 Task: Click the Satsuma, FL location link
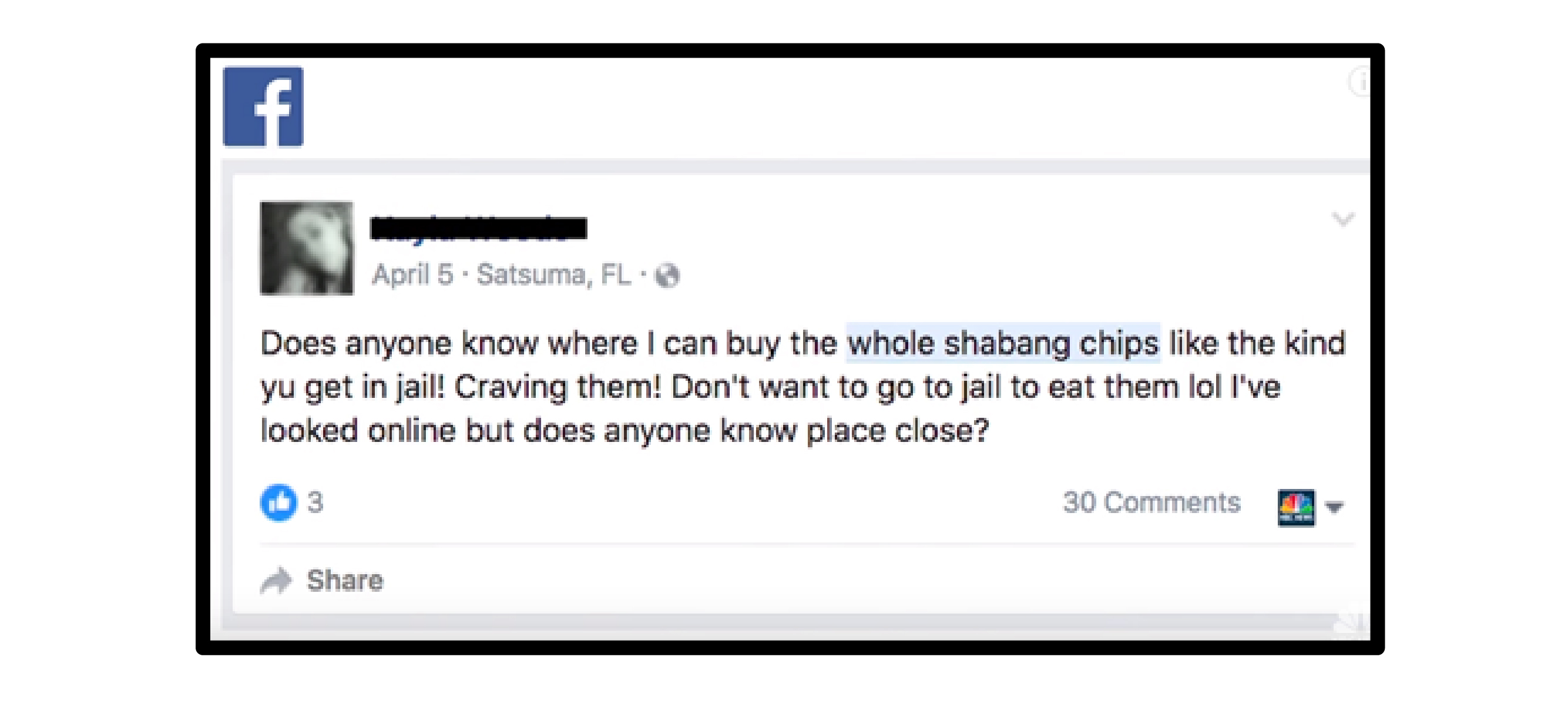553,274
